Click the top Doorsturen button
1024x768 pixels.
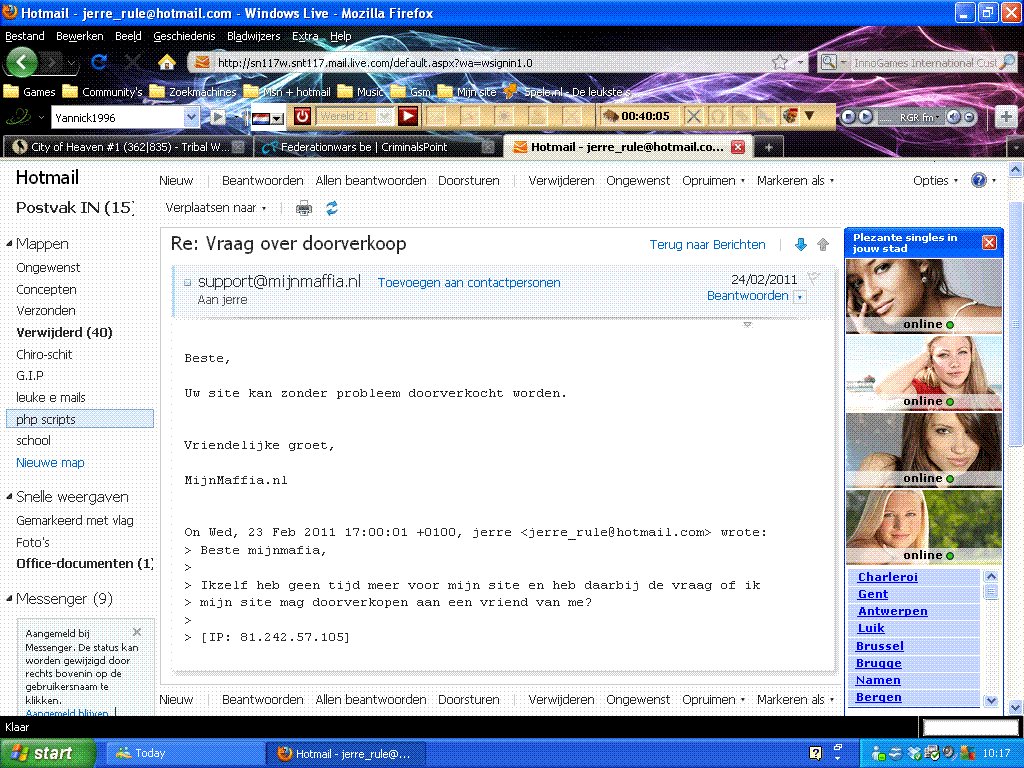pyautogui.click(x=469, y=180)
